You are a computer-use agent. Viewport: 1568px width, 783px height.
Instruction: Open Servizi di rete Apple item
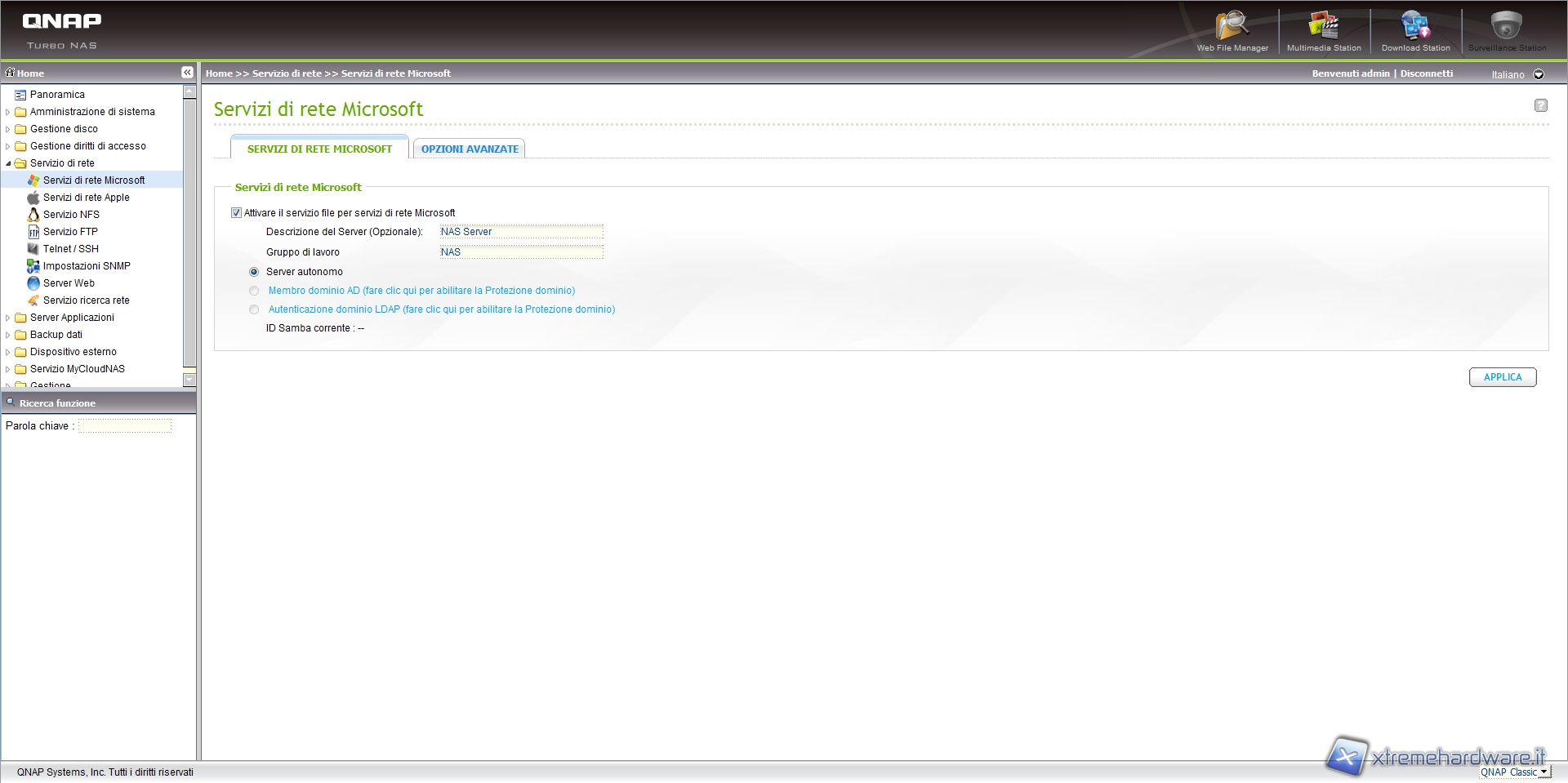[x=86, y=198]
